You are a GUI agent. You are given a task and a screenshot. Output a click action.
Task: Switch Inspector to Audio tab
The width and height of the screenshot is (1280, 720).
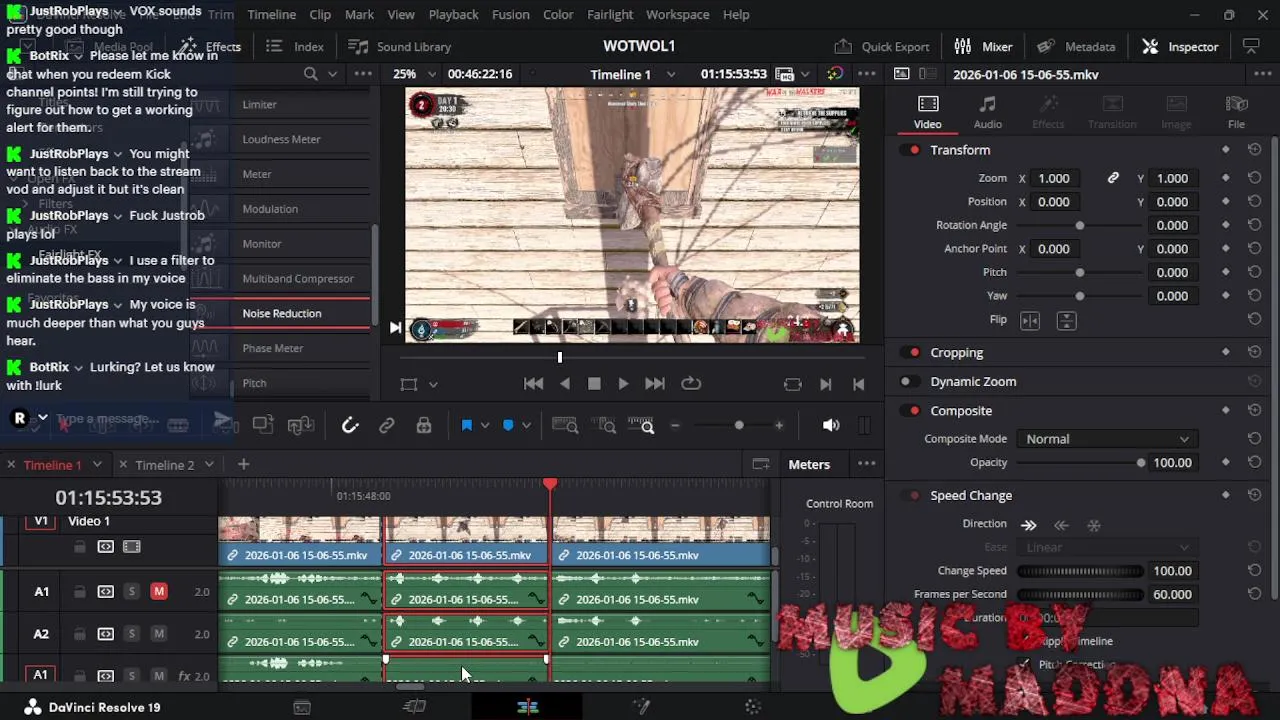click(987, 112)
